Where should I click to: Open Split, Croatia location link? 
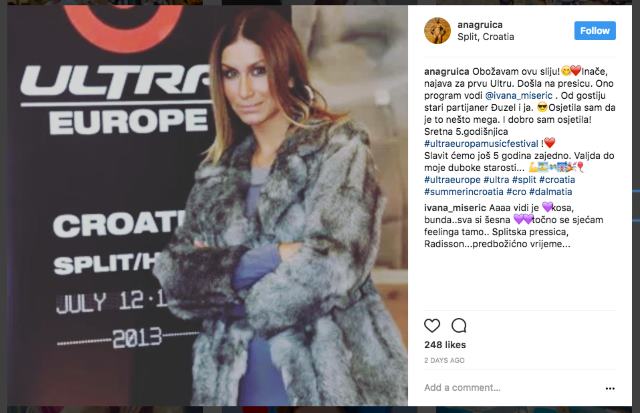tap(485, 37)
